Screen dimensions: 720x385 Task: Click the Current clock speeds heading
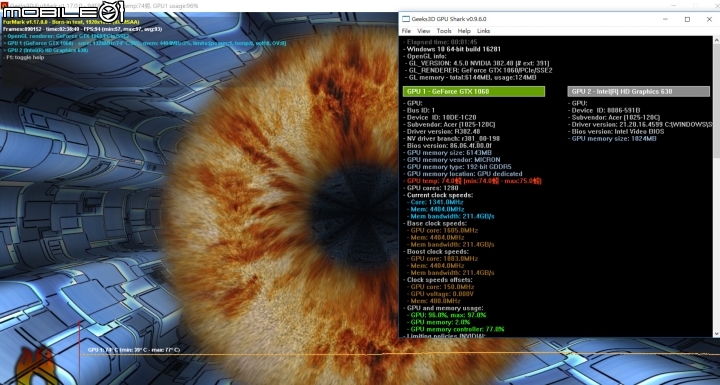[438, 195]
